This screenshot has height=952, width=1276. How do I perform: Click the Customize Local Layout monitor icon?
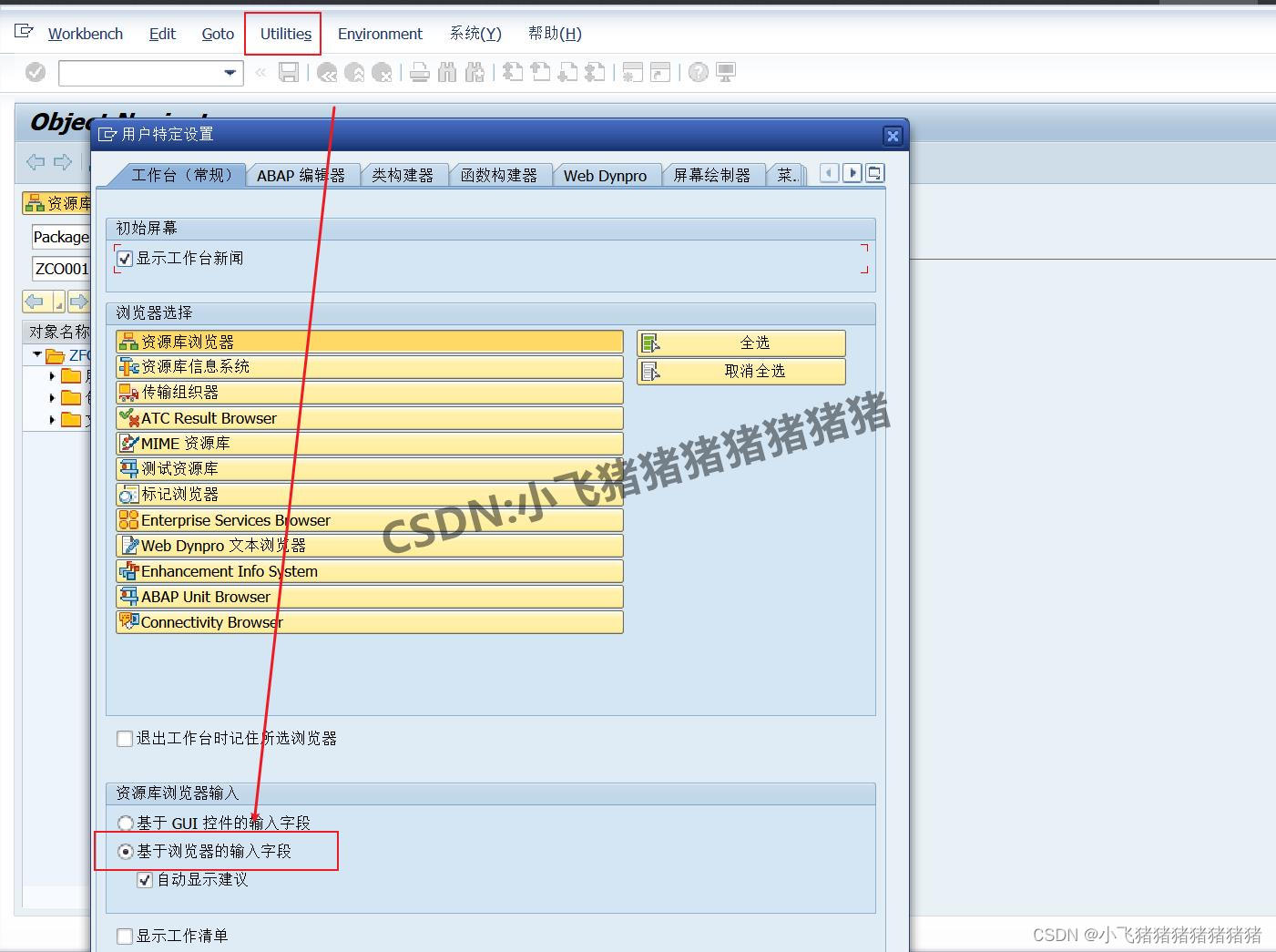click(726, 72)
